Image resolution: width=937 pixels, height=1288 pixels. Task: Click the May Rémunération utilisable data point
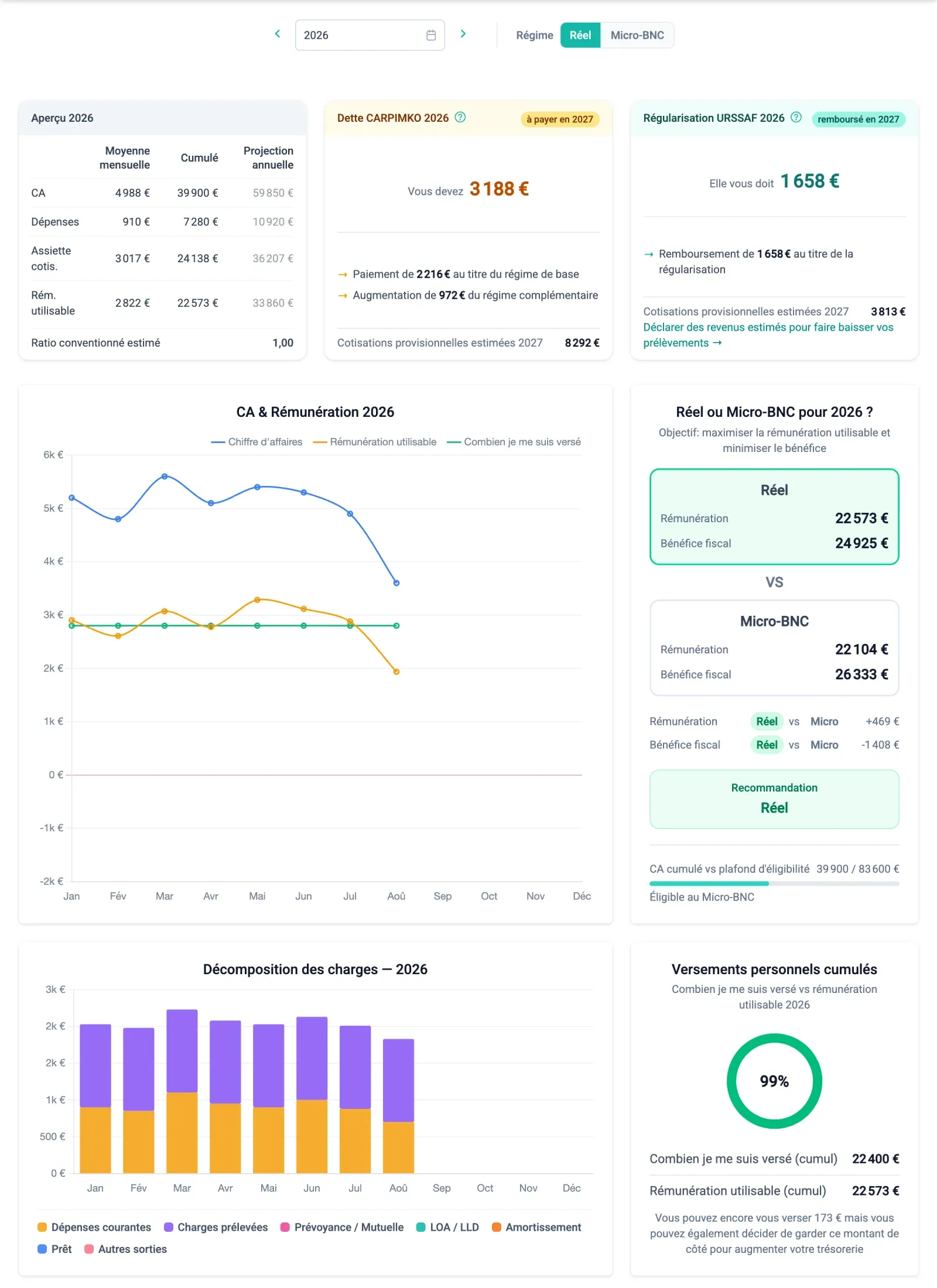257,600
